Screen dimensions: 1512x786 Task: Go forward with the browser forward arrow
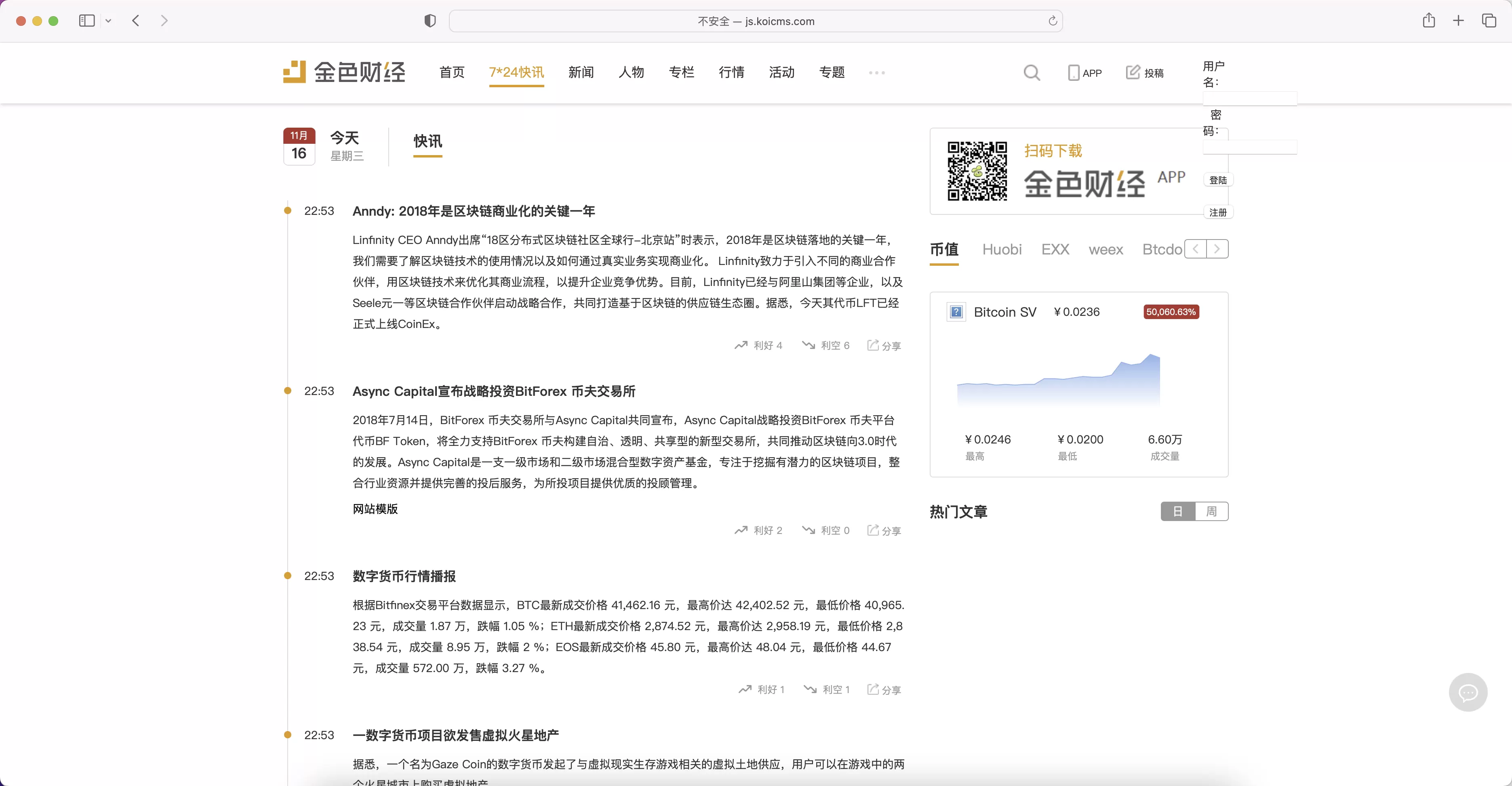pyautogui.click(x=164, y=21)
